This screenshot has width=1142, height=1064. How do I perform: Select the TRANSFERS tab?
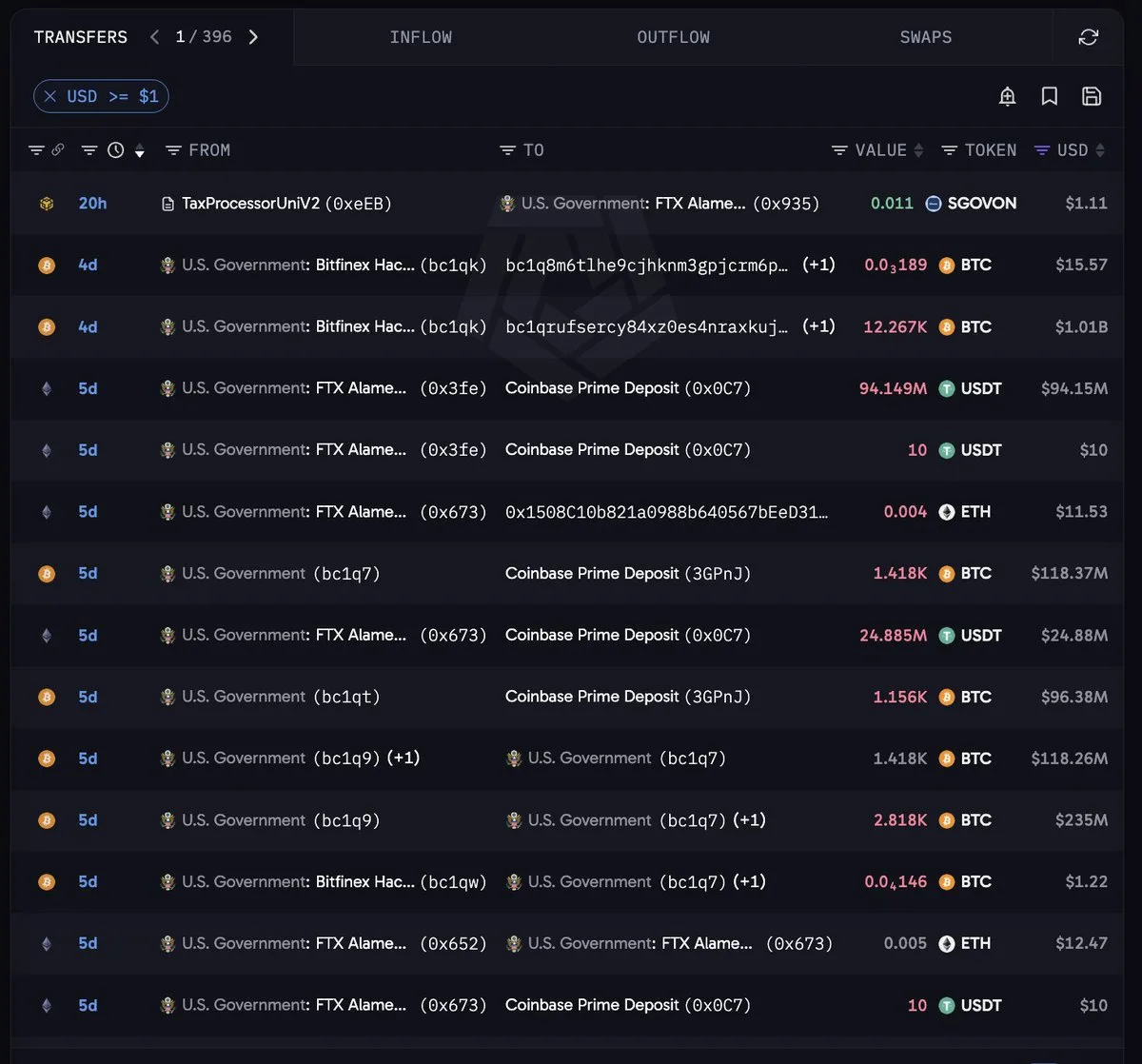pos(81,37)
